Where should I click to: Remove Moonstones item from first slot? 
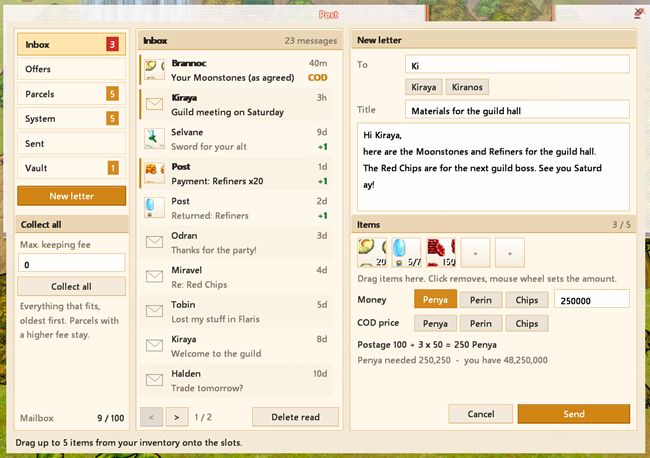click(372, 252)
